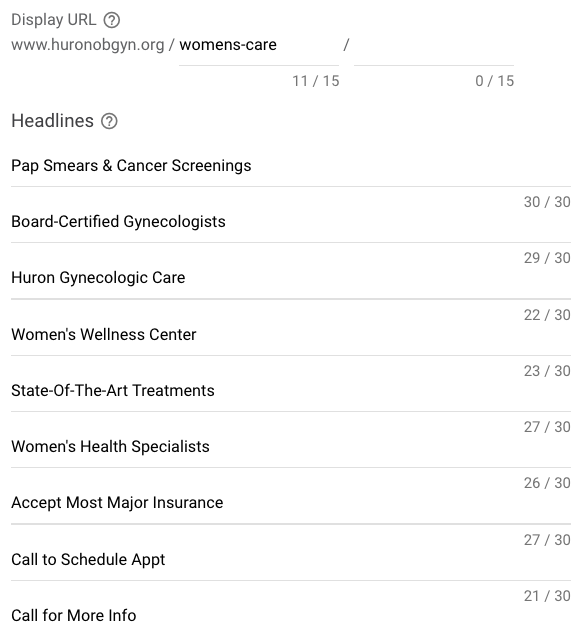Click the Headlines section label
The width and height of the screenshot is (583, 636).
tap(52, 121)
